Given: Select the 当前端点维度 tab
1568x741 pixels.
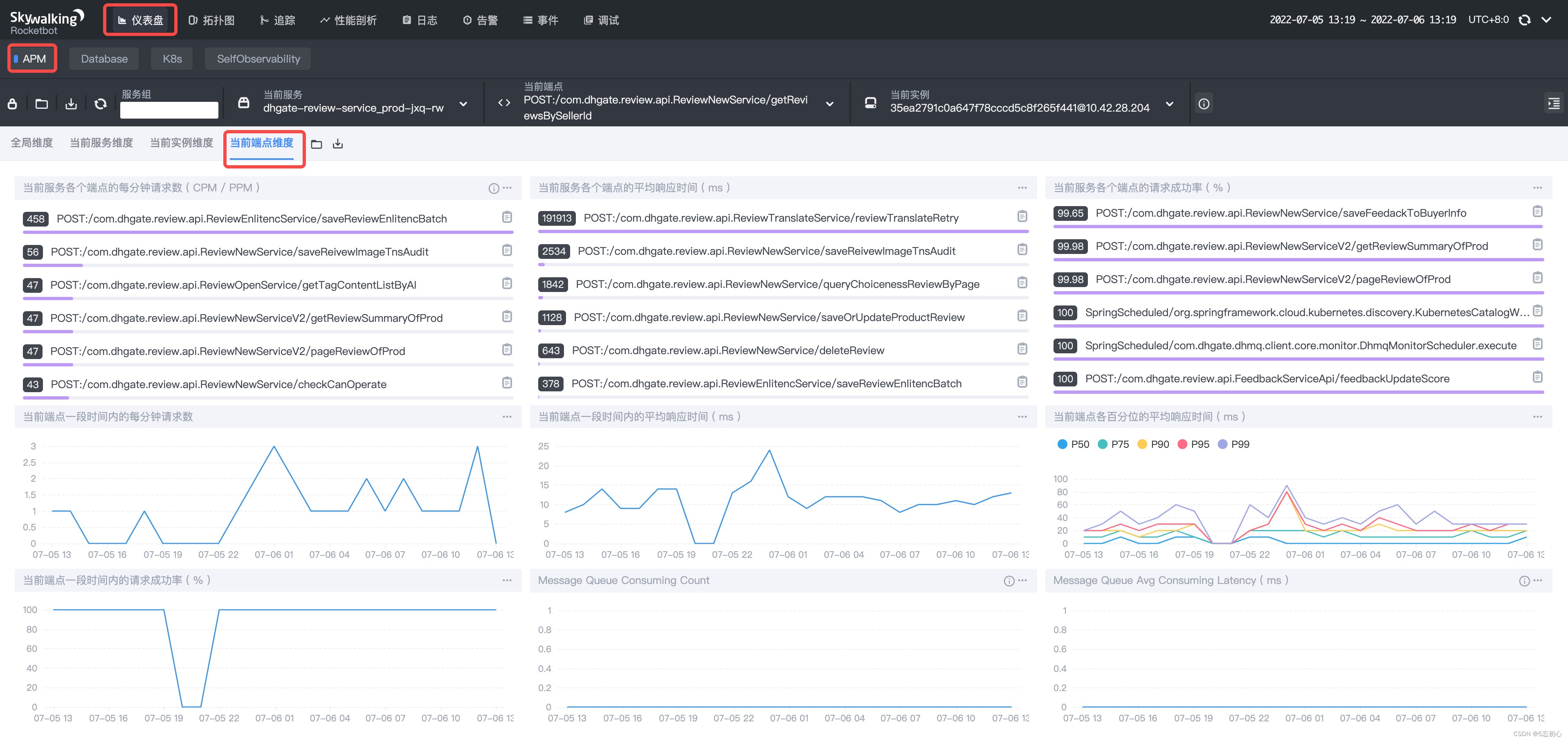Looking at the screenshot, I should 262,143.
